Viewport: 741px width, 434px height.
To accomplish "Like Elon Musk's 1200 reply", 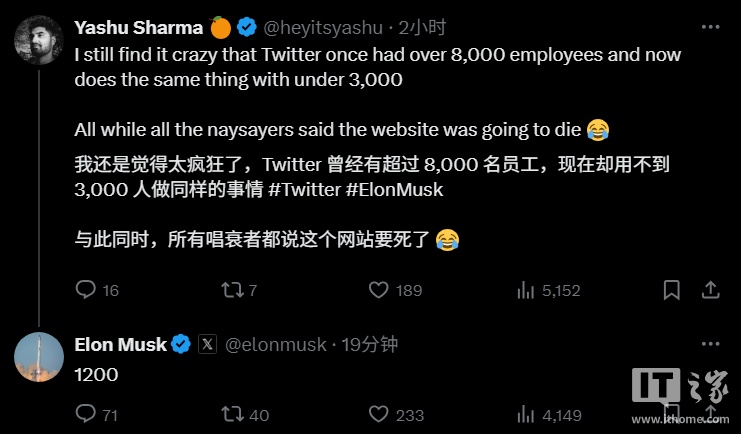I will [378, 414].
